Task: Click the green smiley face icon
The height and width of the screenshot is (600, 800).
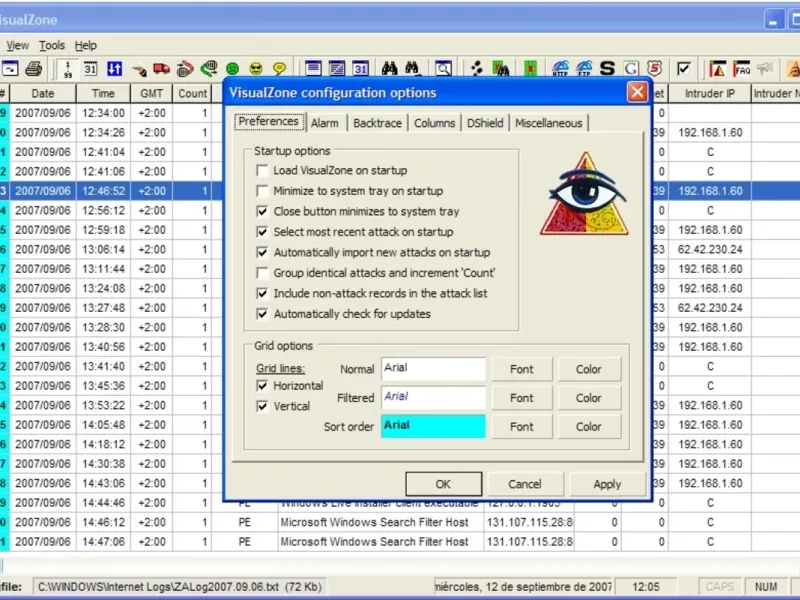Action: click(x=232, y=68)
